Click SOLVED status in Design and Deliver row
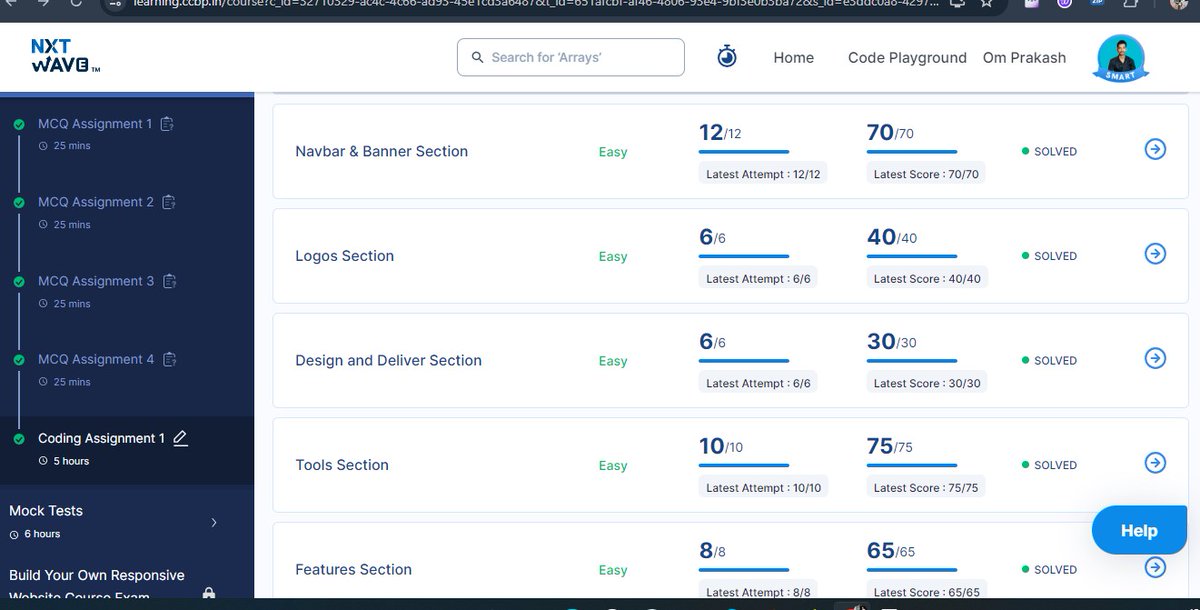 tap(1050, 361)
